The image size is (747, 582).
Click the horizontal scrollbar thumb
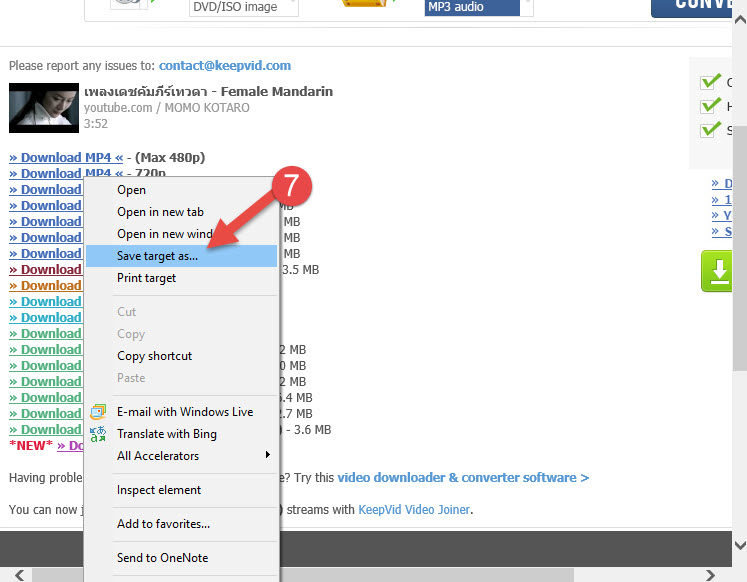pos(303,575)
